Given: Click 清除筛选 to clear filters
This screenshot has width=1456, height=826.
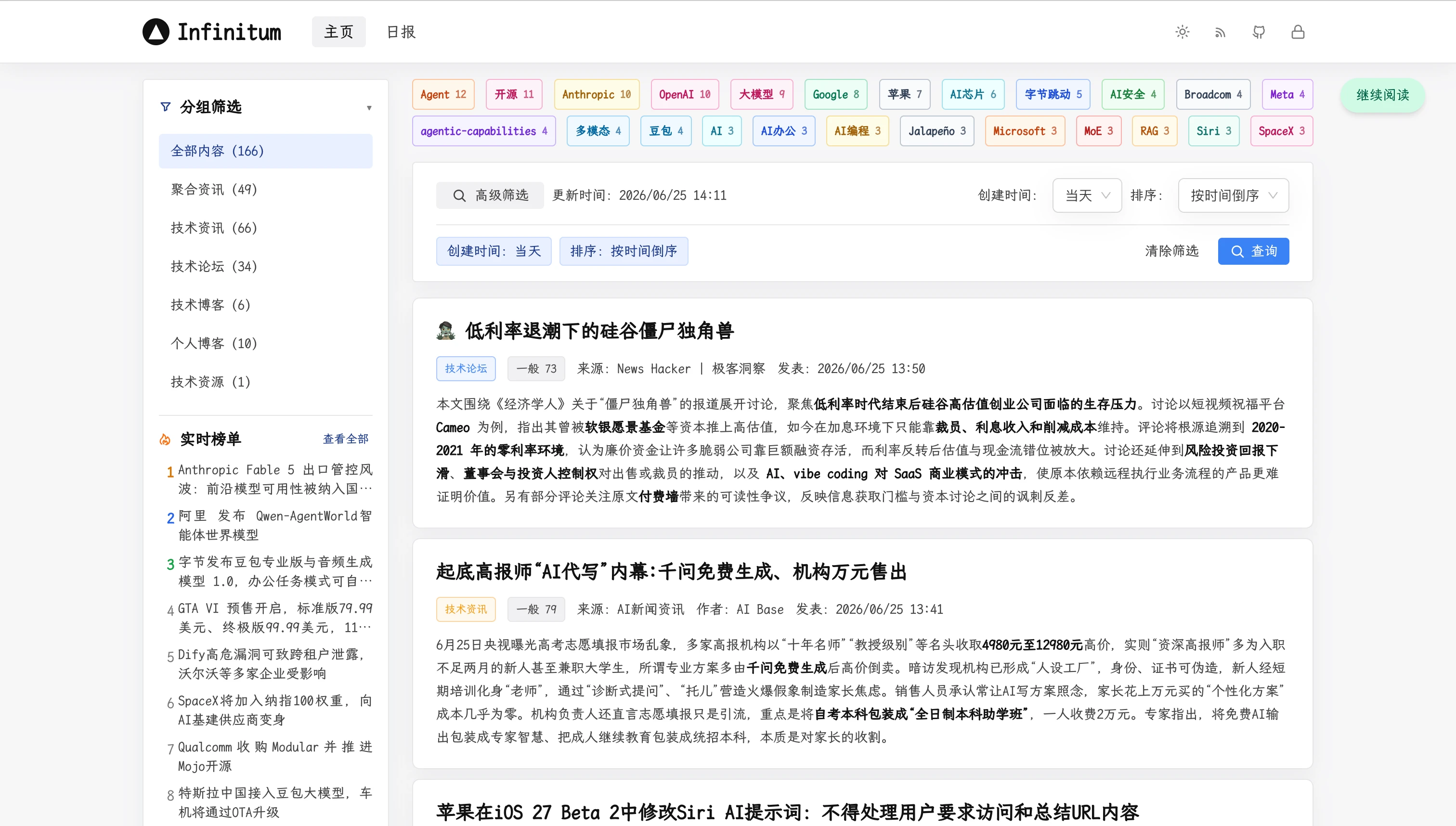Looking at the screenshot, I should click(1171, 251).
